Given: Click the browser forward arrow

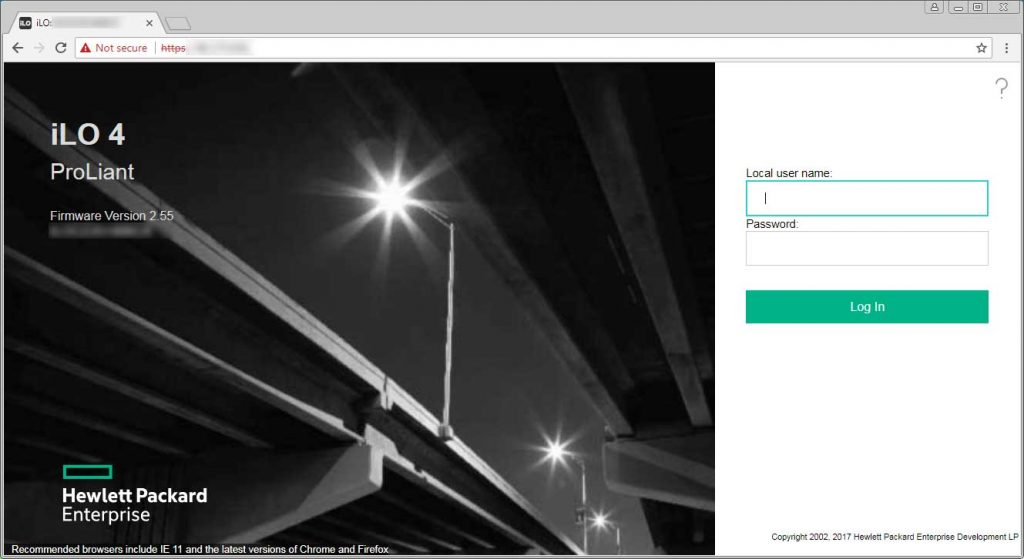Looking at the screenshot, I should (39, 48).
